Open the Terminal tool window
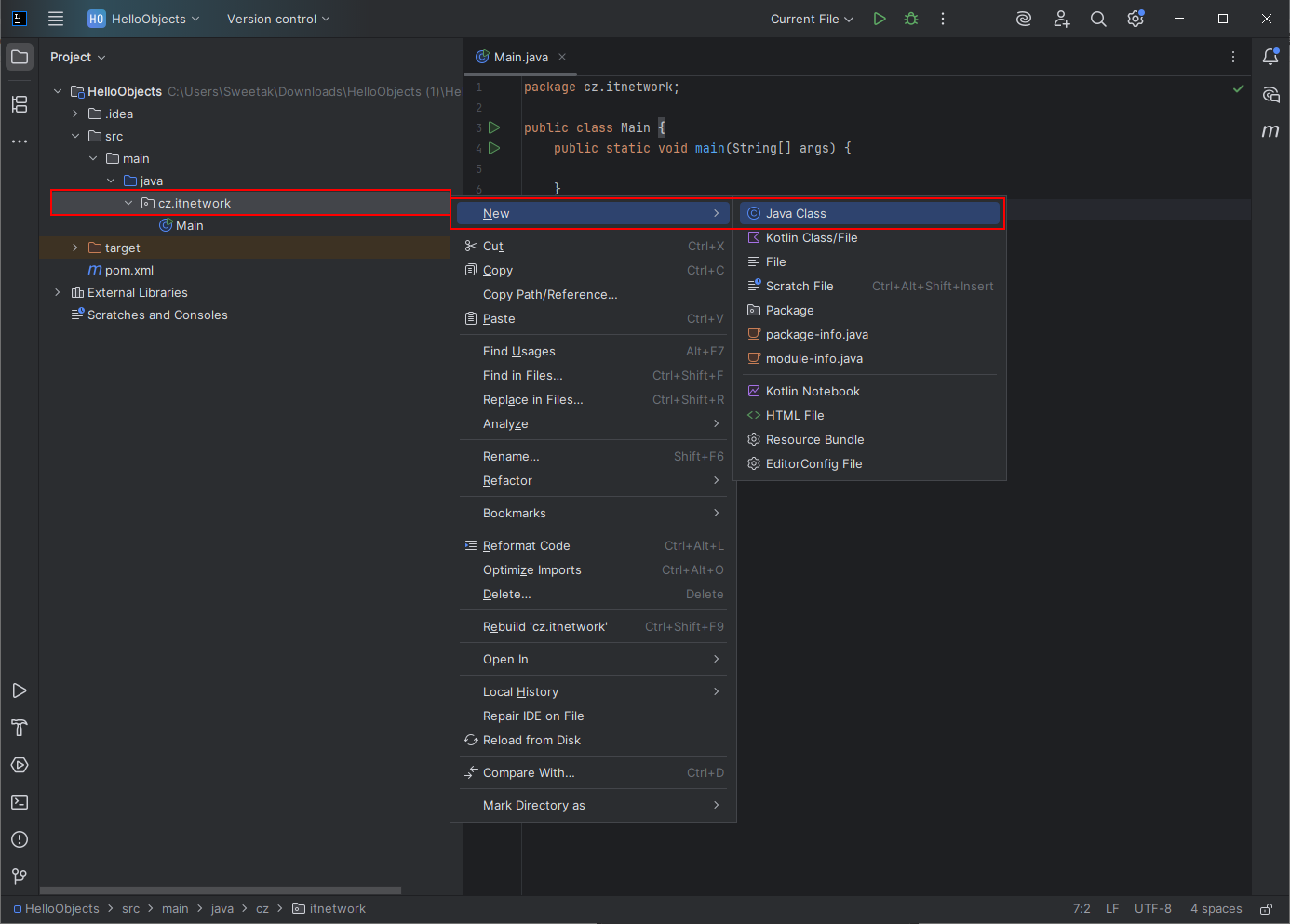 coord(20,802)
